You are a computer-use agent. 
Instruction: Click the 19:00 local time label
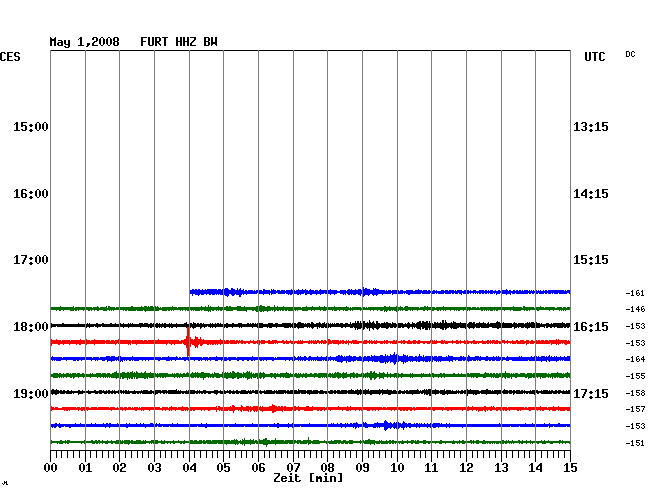tap(31, 393)
